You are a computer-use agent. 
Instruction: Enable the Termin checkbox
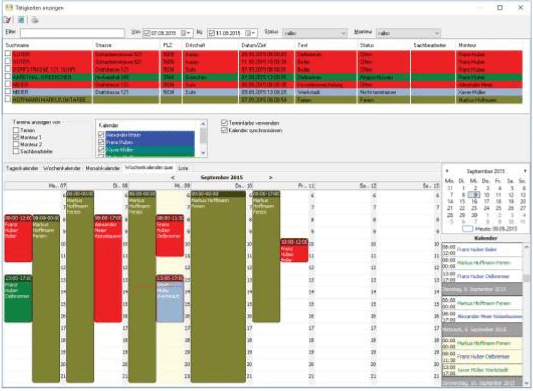coord(16,130)
